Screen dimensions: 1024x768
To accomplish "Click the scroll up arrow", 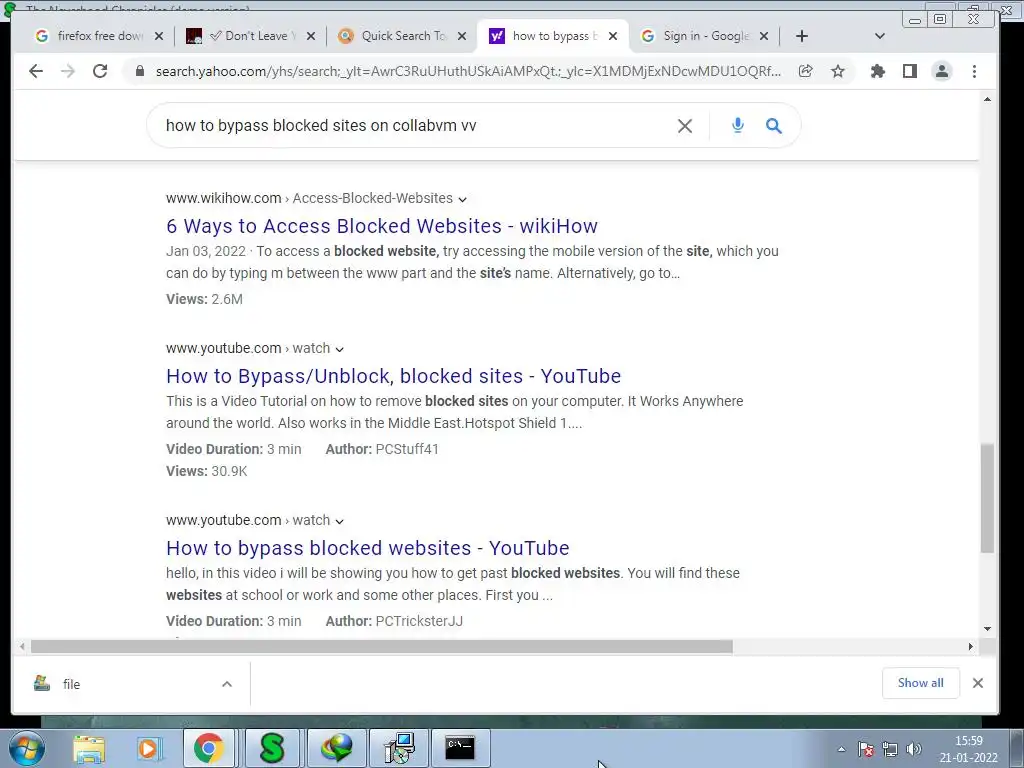I will click(987, 100).
